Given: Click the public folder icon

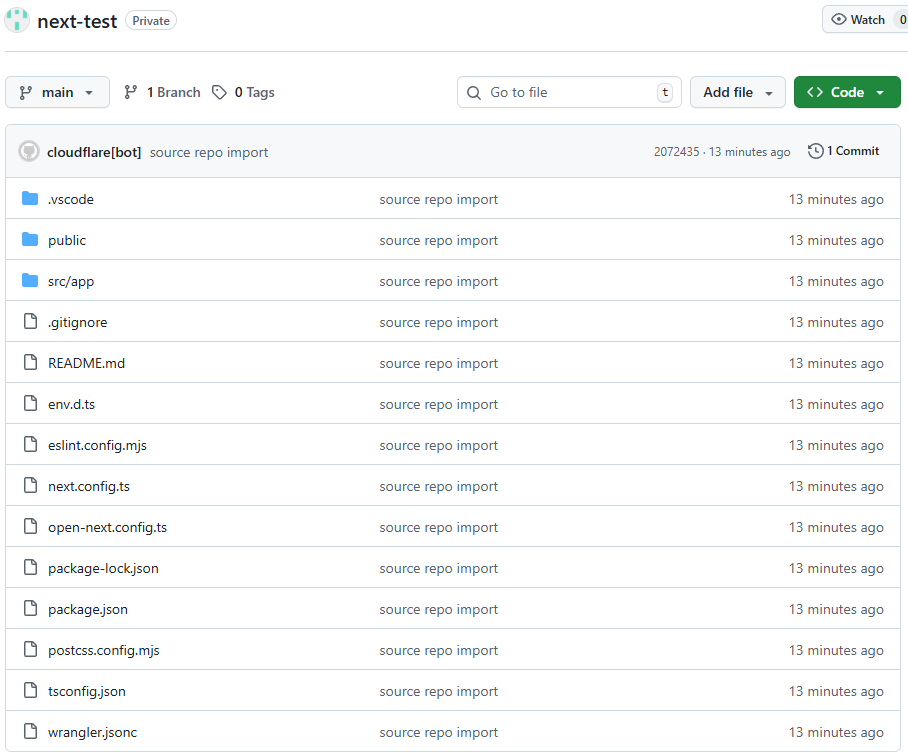Looking at the screenshot, I should click(x=30, y=240).
